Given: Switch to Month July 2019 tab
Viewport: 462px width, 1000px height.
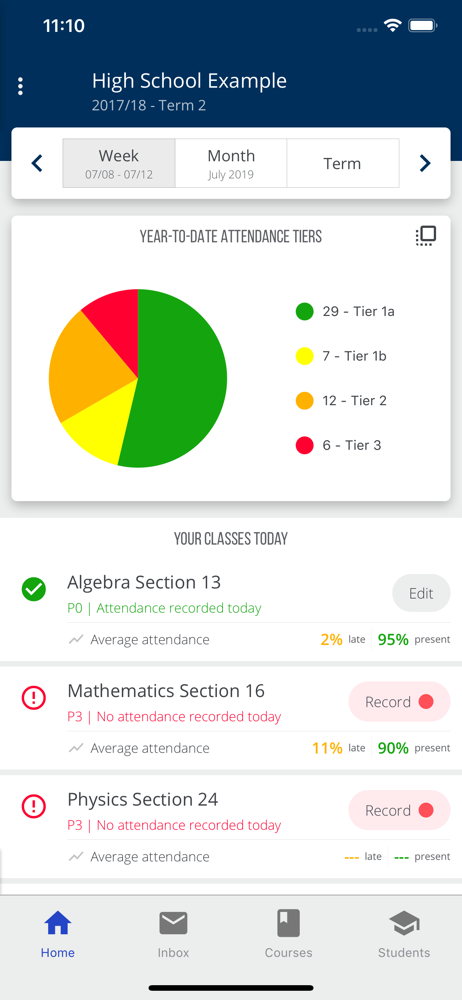Looking at the screenshot, I should point(231,163).
